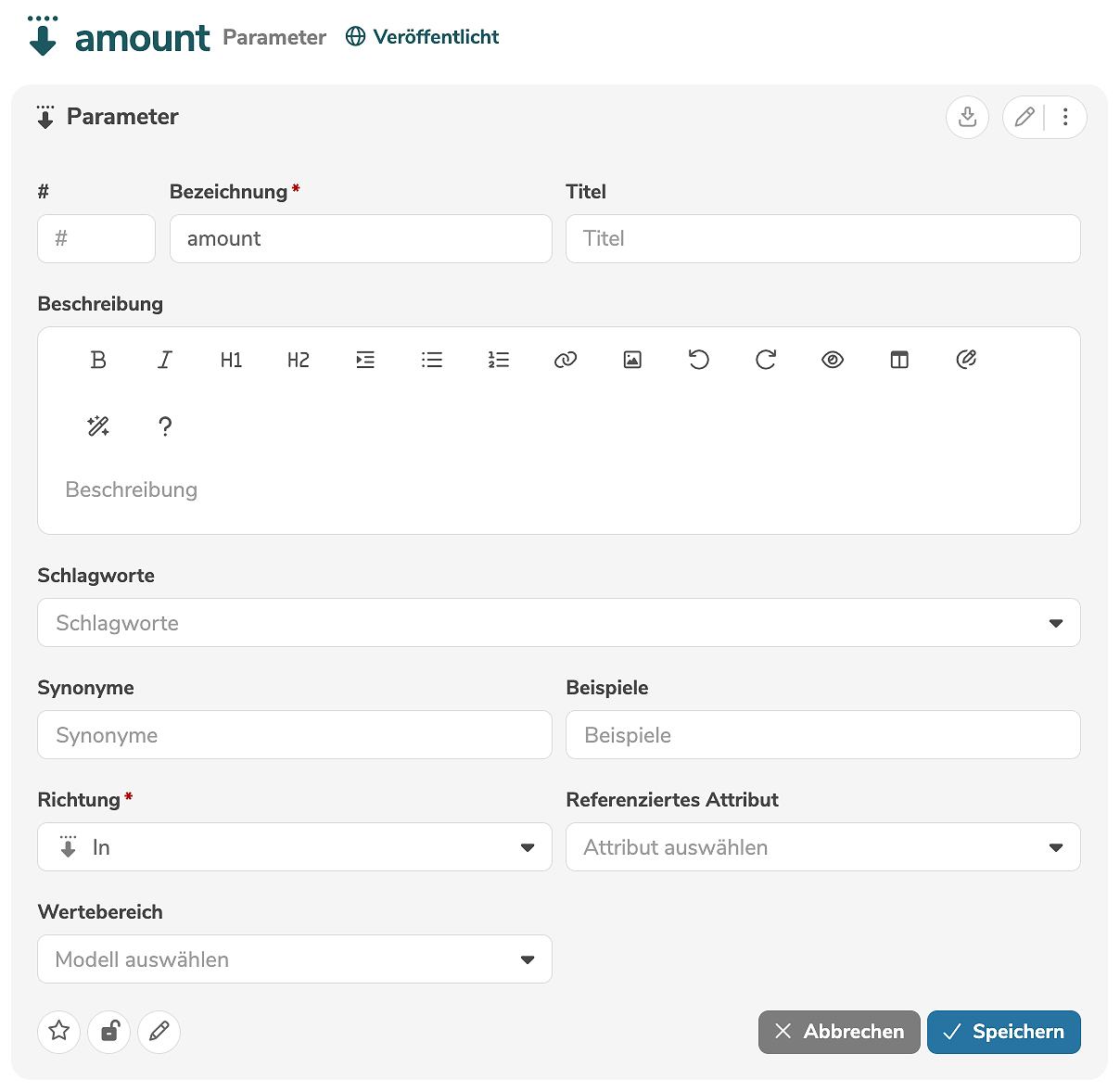Open the three-dot more options menu

tap(1065, 117)
